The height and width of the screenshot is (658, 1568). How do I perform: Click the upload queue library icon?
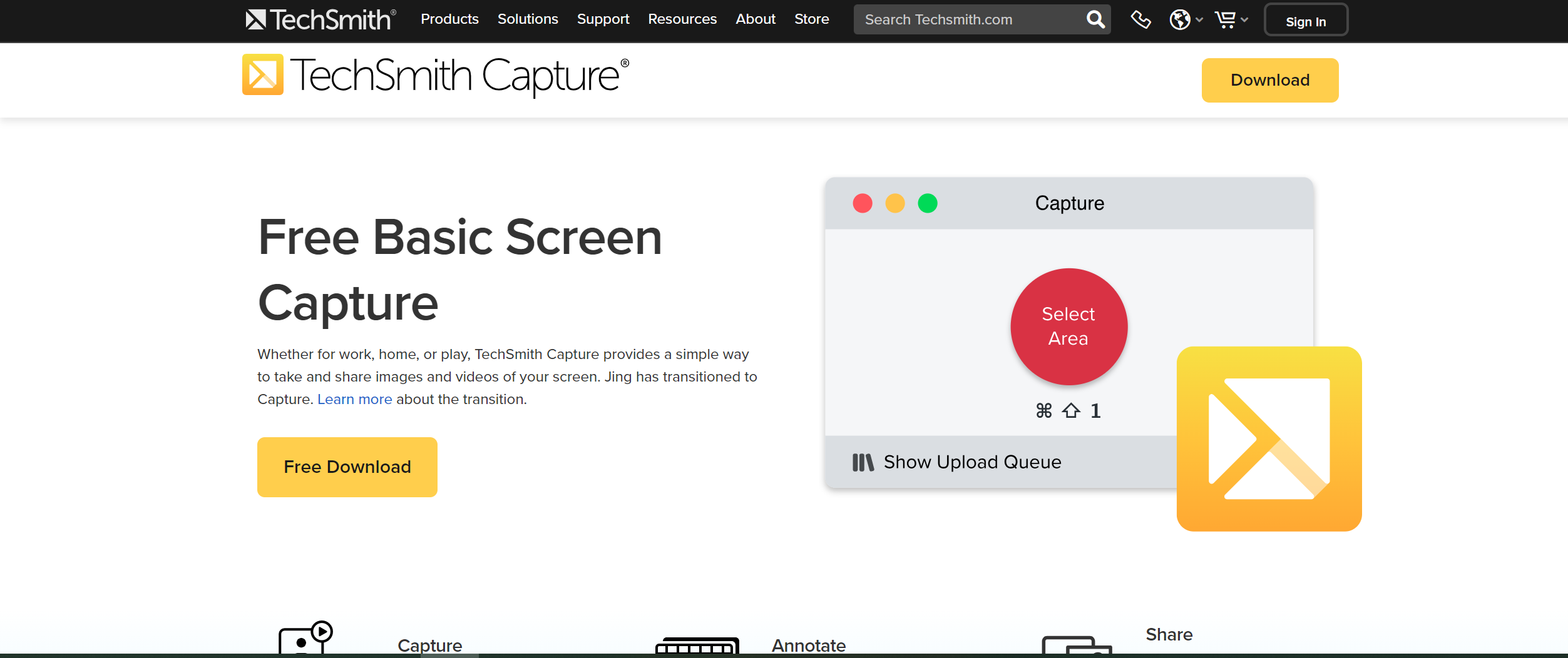tap(863, 462)
